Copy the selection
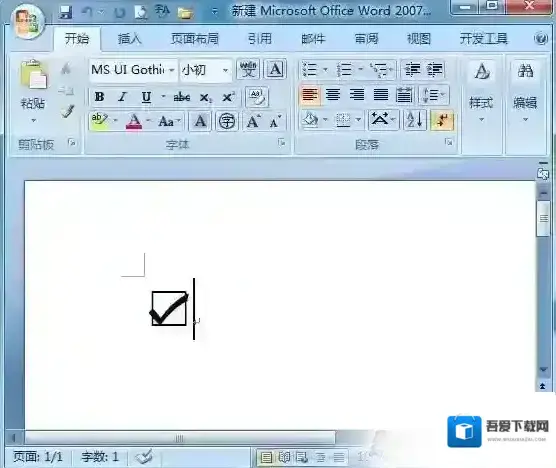 (x=66, y=90)
